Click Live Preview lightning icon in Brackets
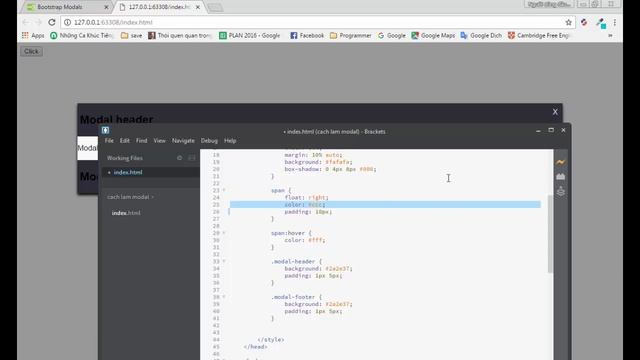This screenshot has width=640, height=360. 560,162
